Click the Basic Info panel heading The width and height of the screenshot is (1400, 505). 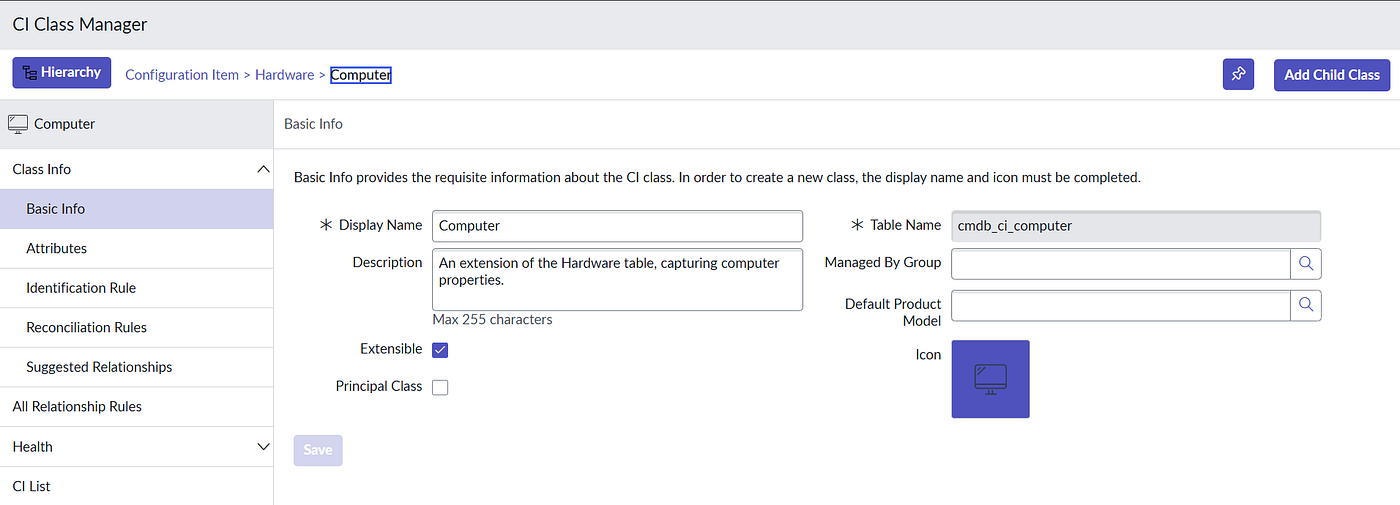314,124
